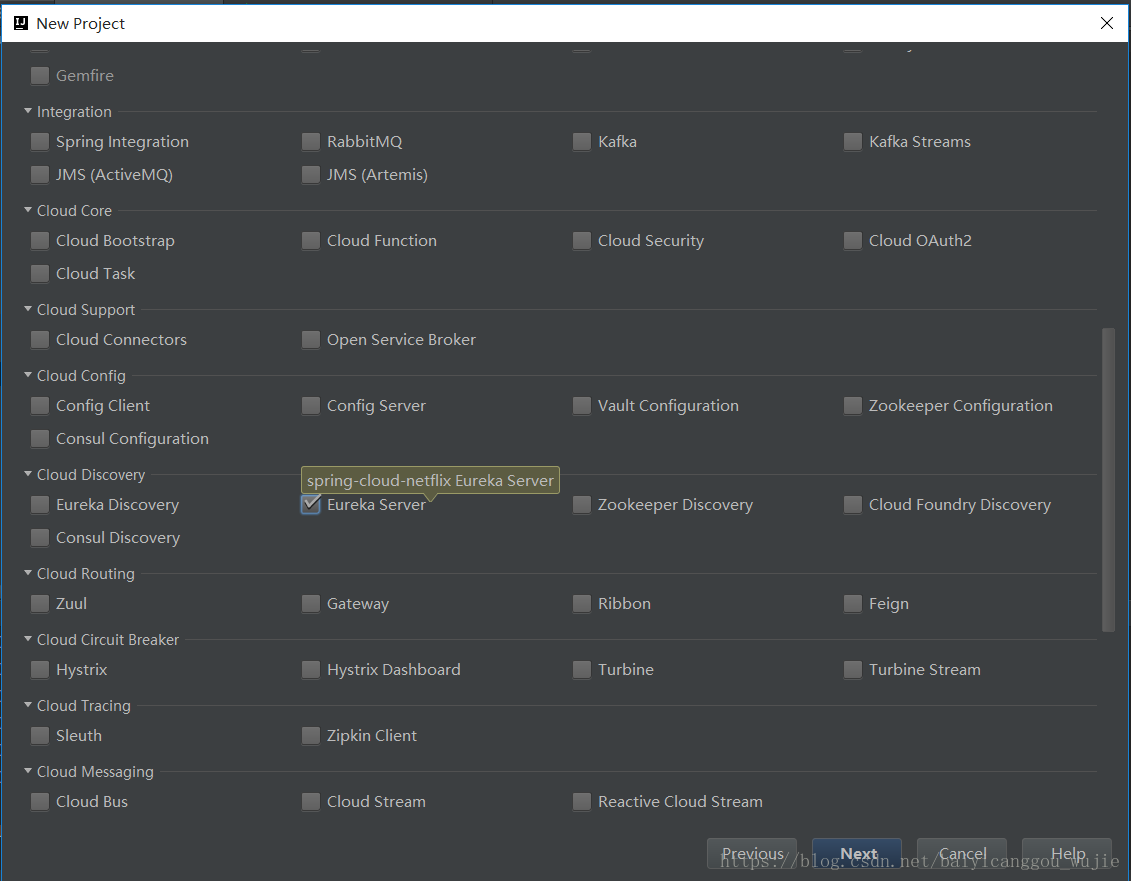Tick Zipkin Client checkbox
This screenshot has width=1131, height=881.
311,735
